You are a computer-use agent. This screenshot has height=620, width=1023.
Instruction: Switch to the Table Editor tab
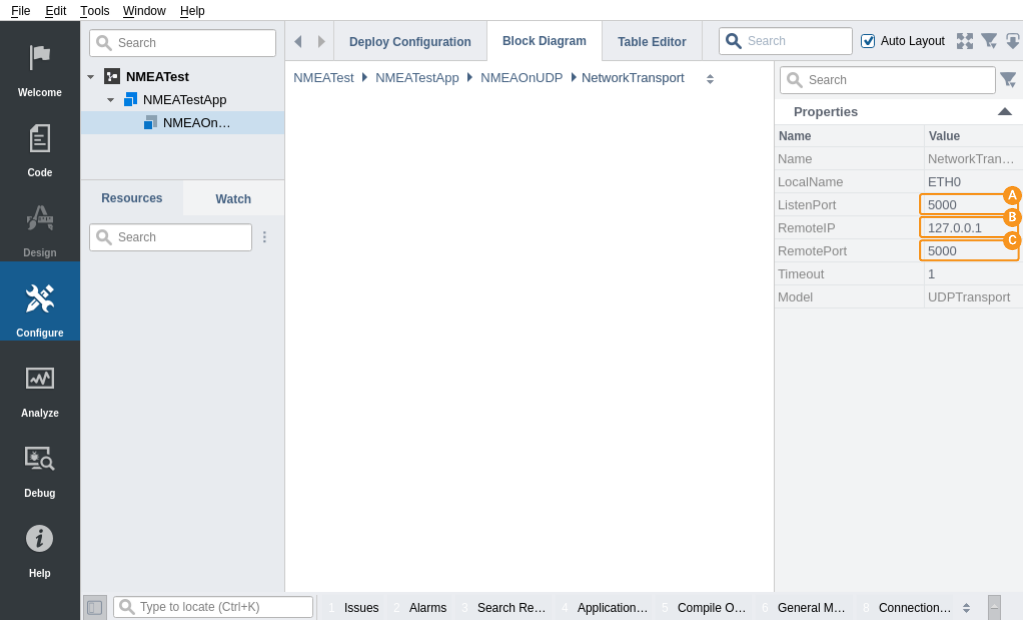coord(651,42)
